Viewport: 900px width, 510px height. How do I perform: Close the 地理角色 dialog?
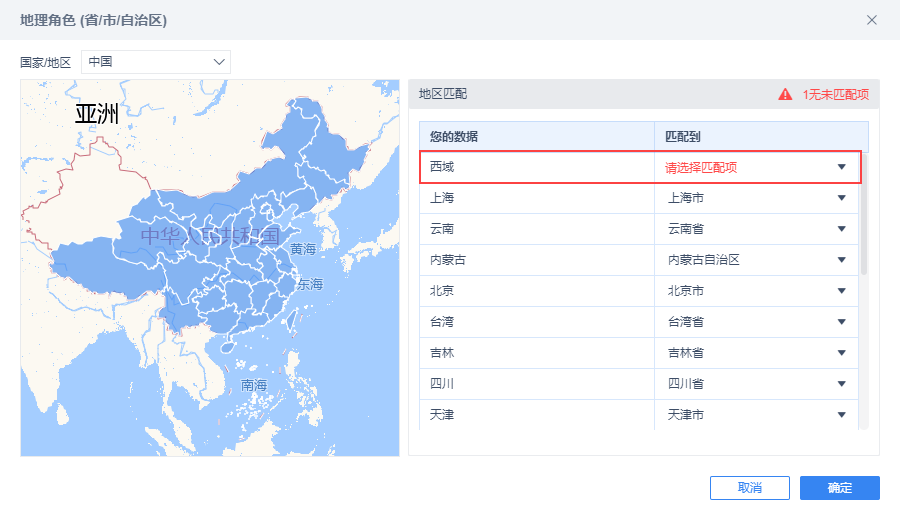[x=872, y=20]
